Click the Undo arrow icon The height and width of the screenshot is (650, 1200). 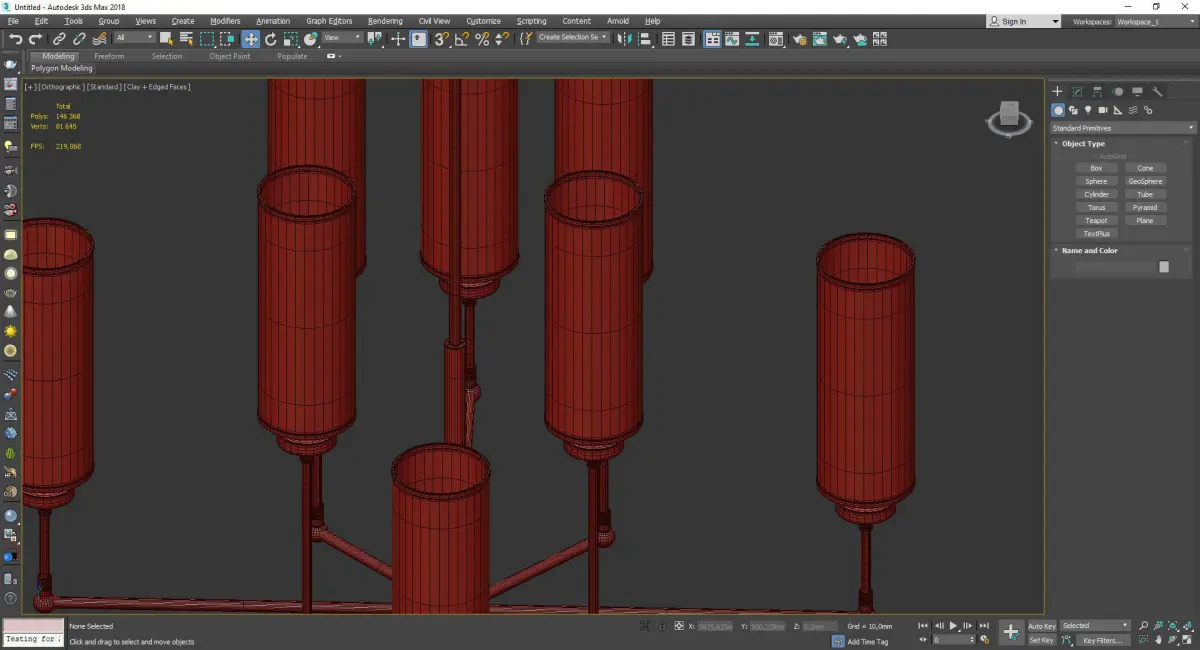pyautogui.click(x=15, y=39)
